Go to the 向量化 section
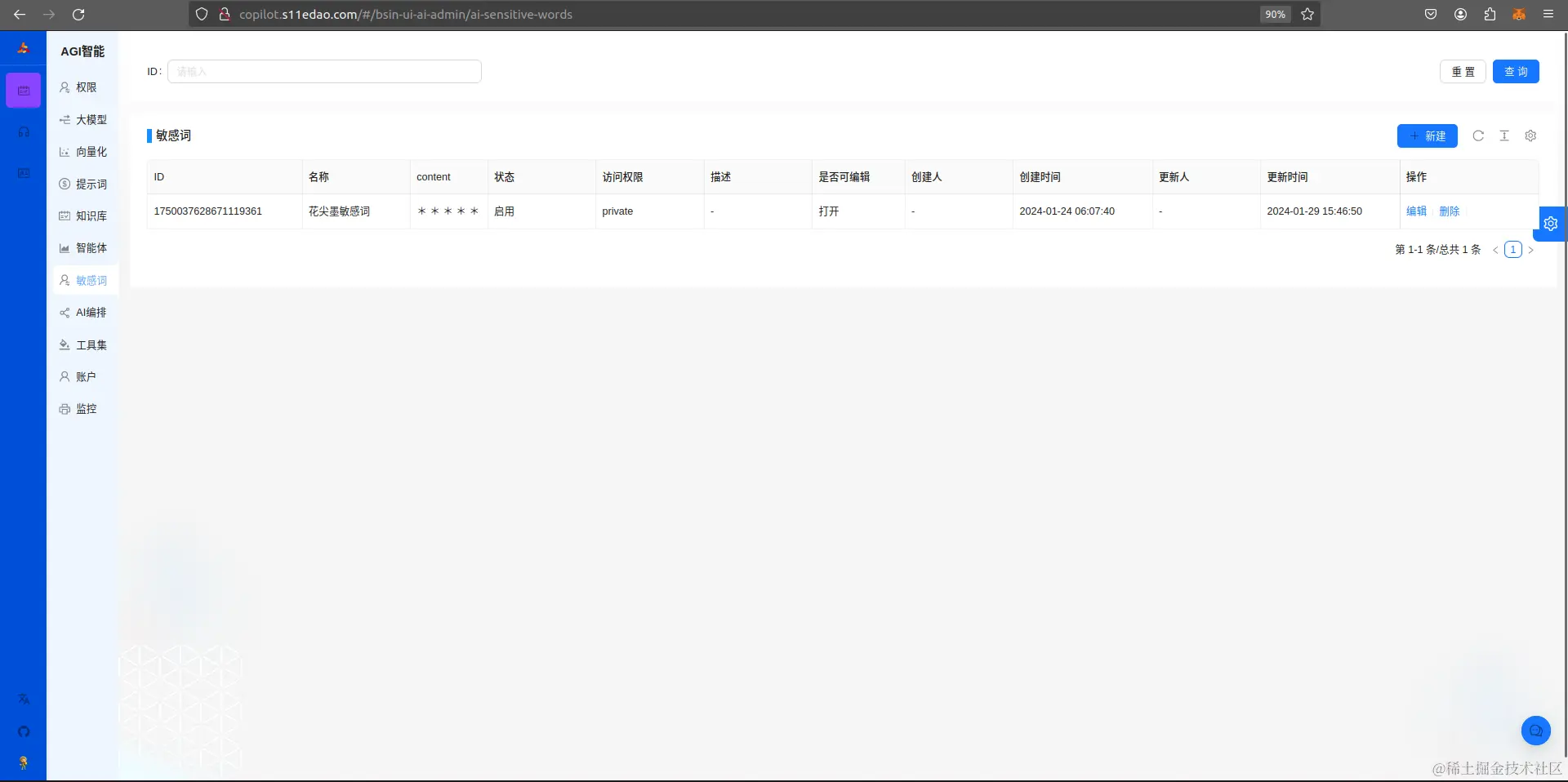 pyautogui.click(x=86, y=152)
